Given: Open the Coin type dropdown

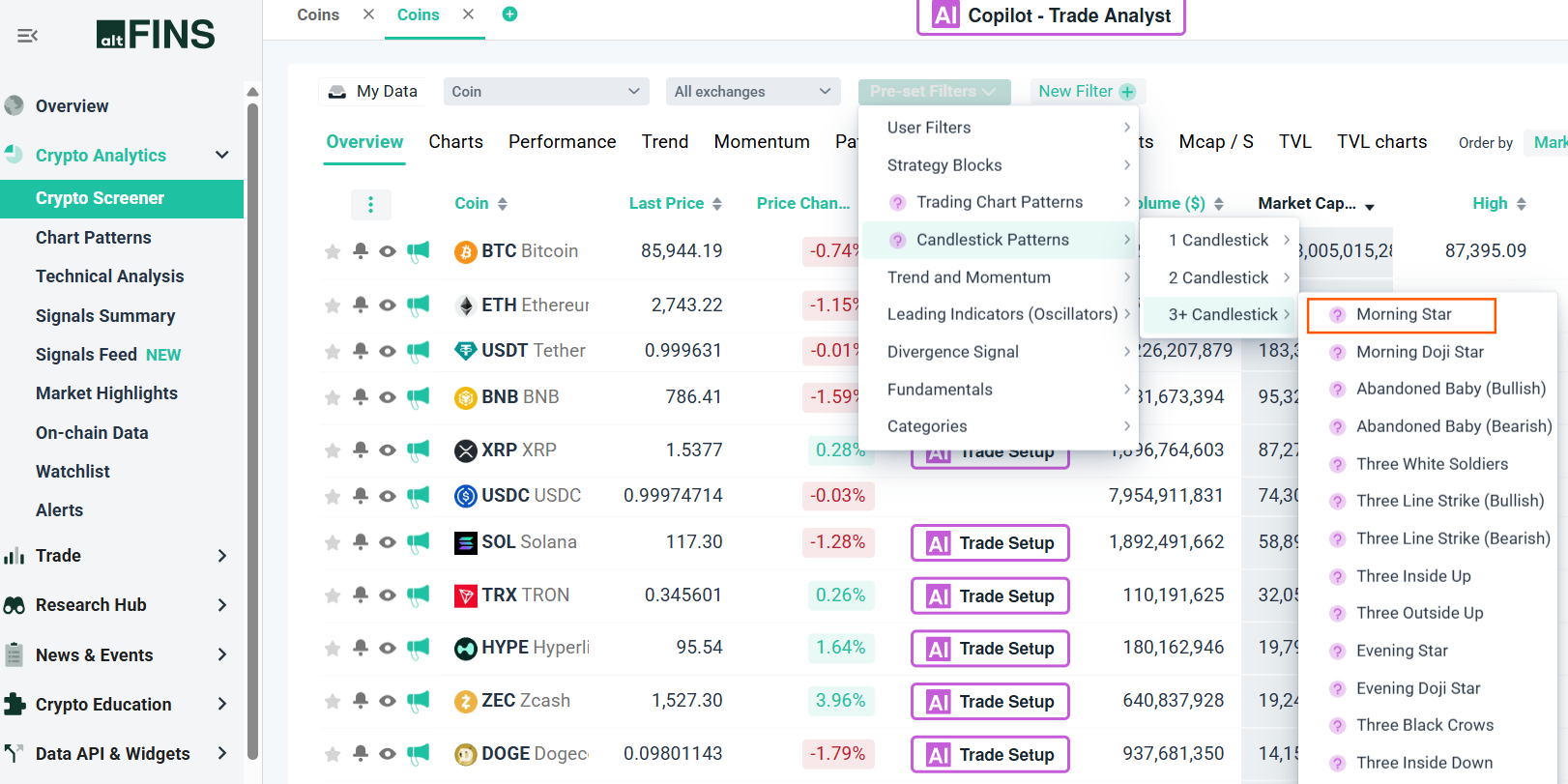Looking at the screenshot, I should [x=545, y=92].
